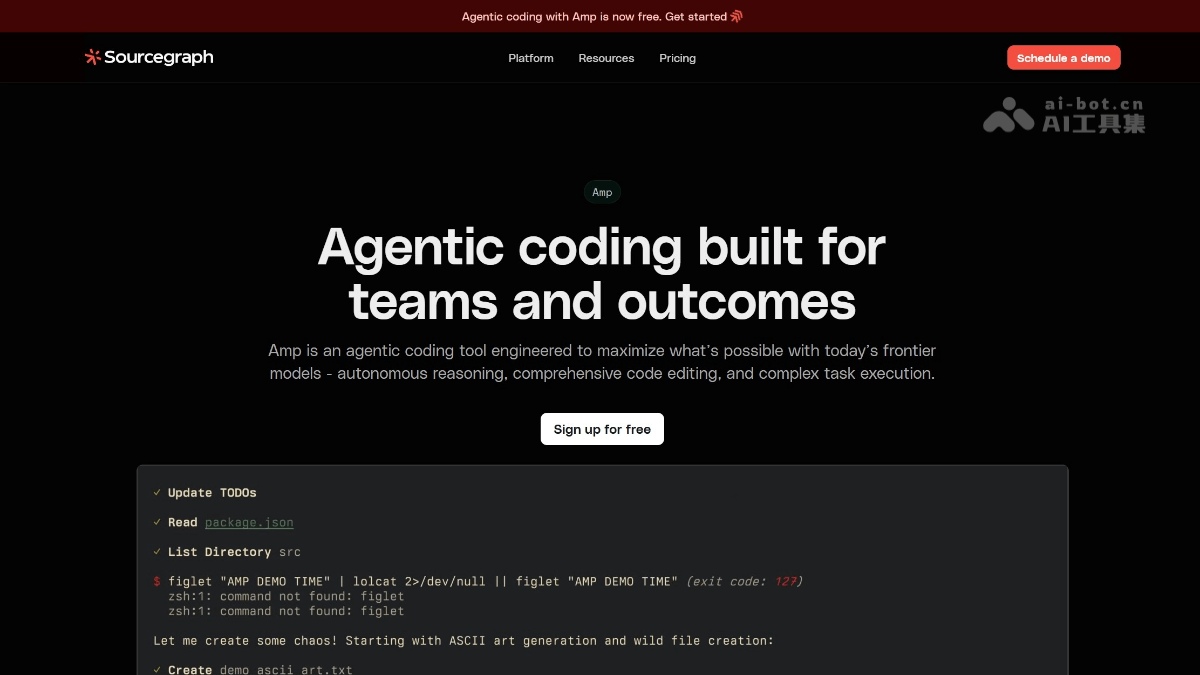1200x675 pixels.
Task: Click the red dollar prompt symbol
Action: pos(157,581)
